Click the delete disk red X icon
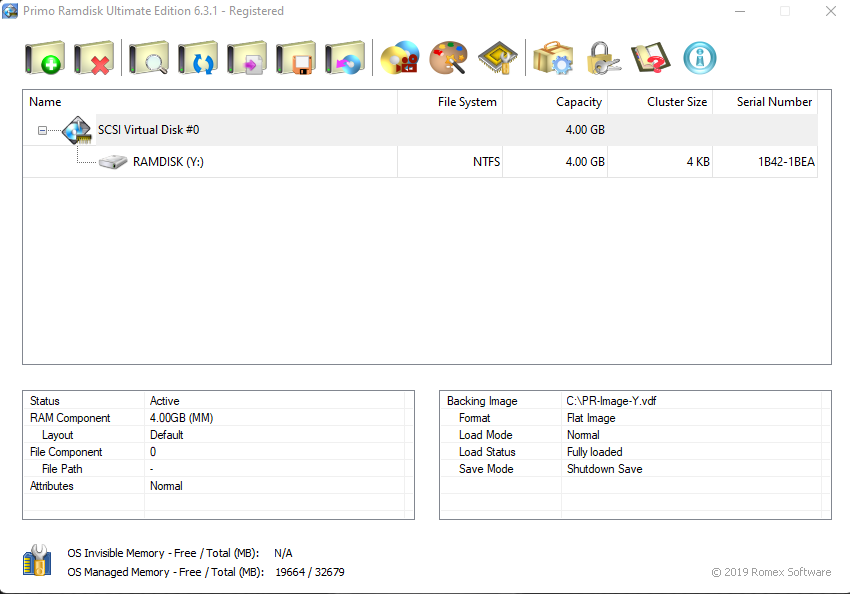Viewport: 850px width, 594px height. click(94, 58)
